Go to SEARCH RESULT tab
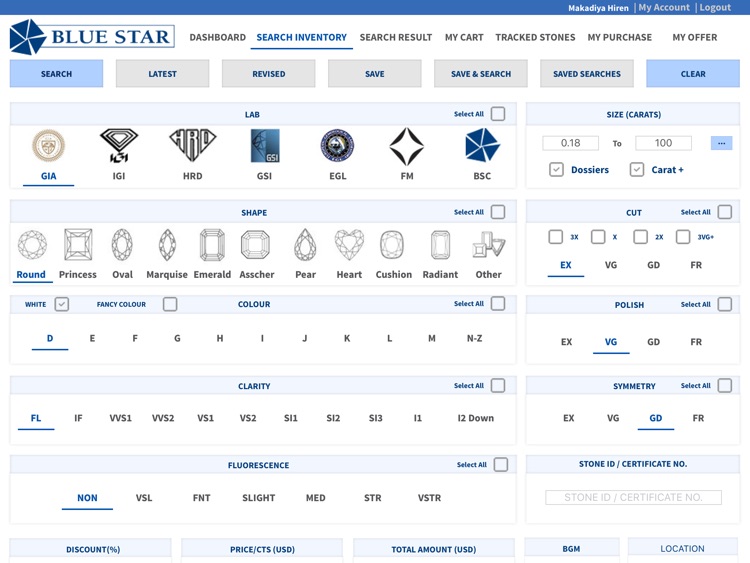750x563 pixels. tap(396, 37)
